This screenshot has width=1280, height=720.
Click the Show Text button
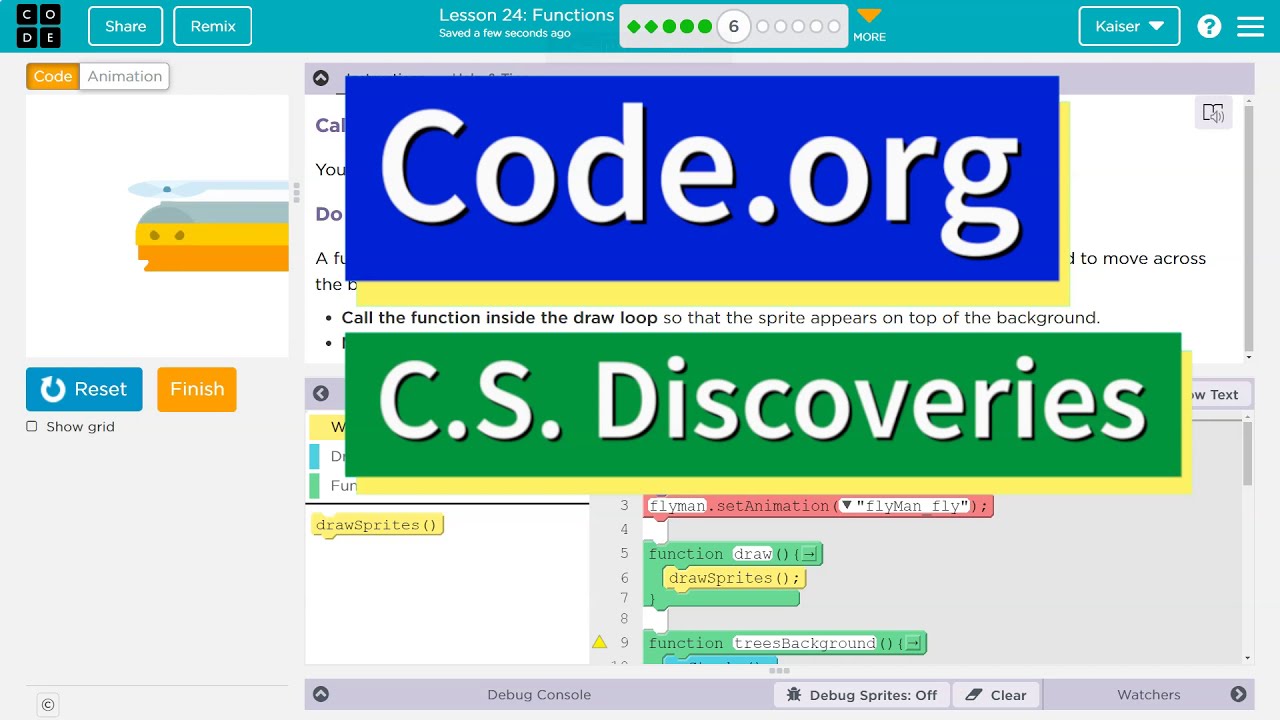tap(1210, 395)
